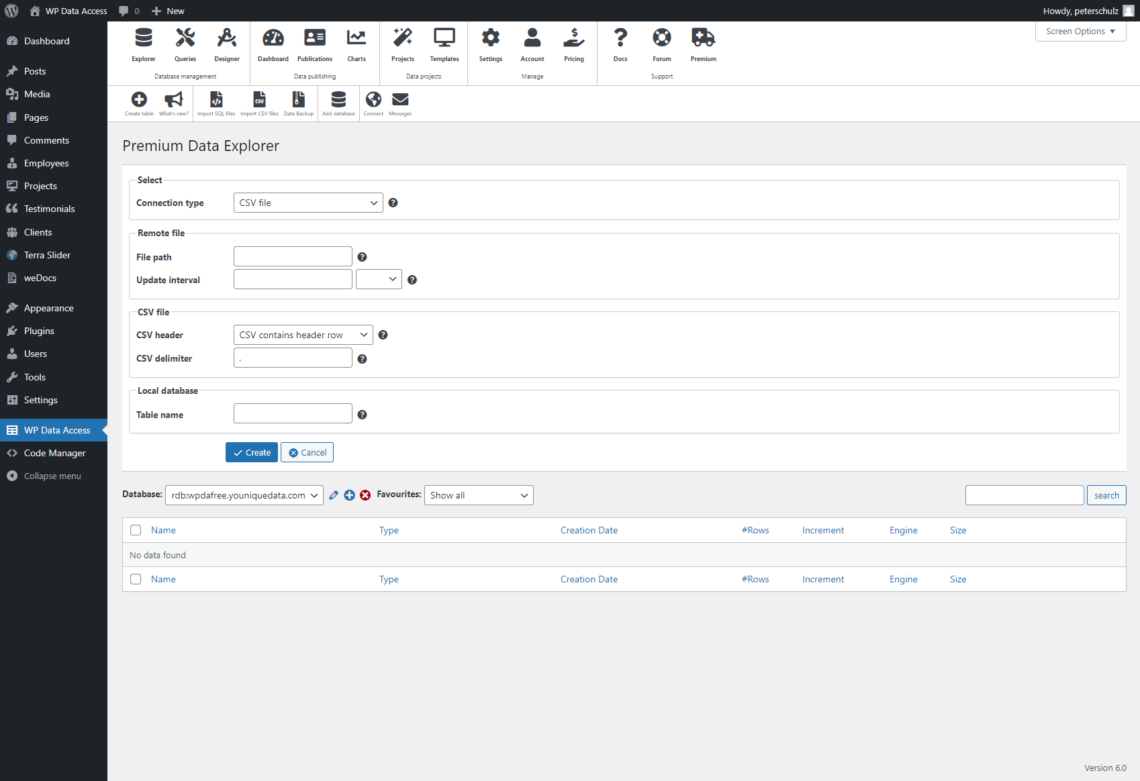1140x781 pixels.
Task: Check plugin Messages
Action: tap(400, 100)
